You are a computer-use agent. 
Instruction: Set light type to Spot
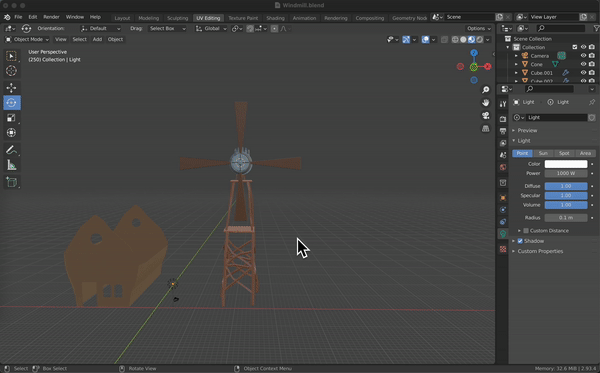[x=564, y=153]
